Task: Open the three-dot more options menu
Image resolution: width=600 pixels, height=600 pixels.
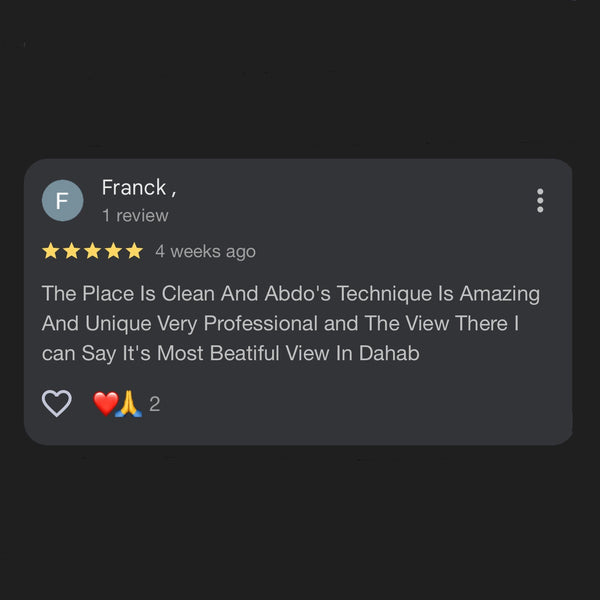Action: (540, 201)
